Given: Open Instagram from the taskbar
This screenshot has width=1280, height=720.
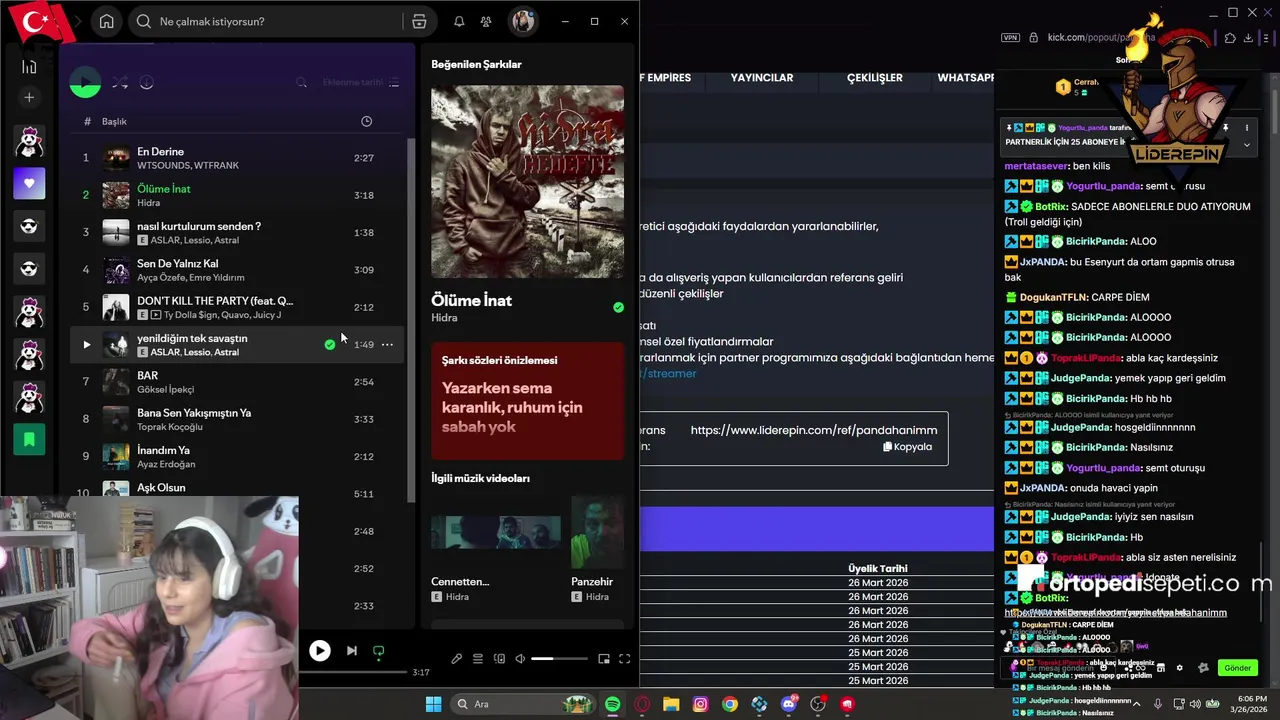Looking at the screenshot, I should click(x=701, y=704).
